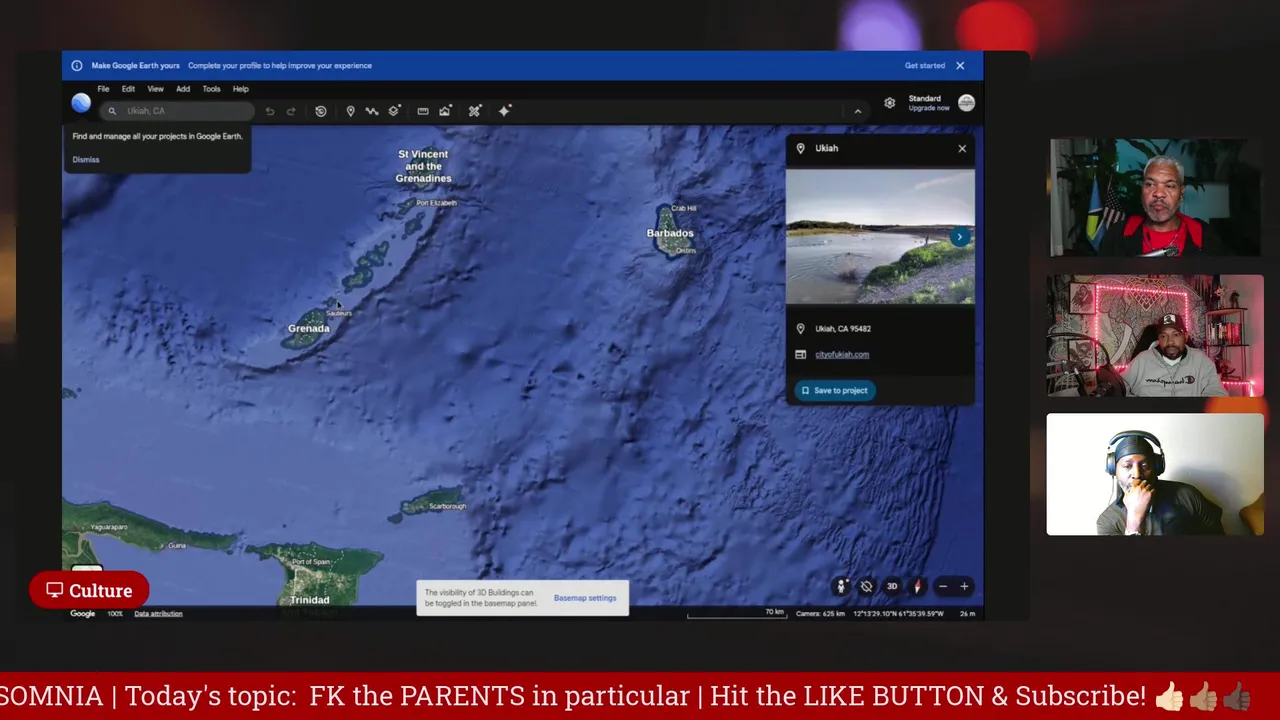
Task: Open historical imagery clock icon
Action: pyautogui.click(x=321, y=111)
